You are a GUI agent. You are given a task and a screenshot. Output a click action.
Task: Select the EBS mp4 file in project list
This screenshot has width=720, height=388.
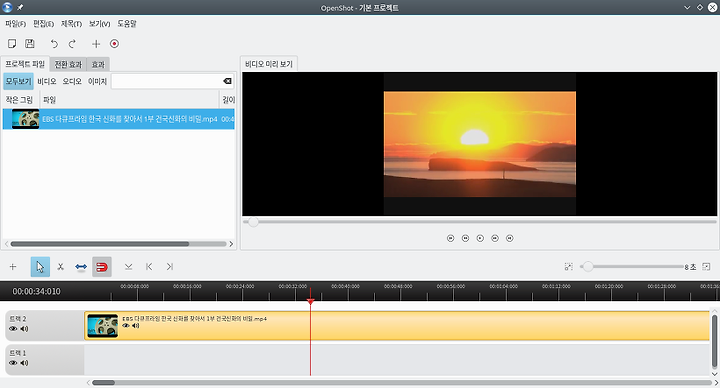point(118,119)
